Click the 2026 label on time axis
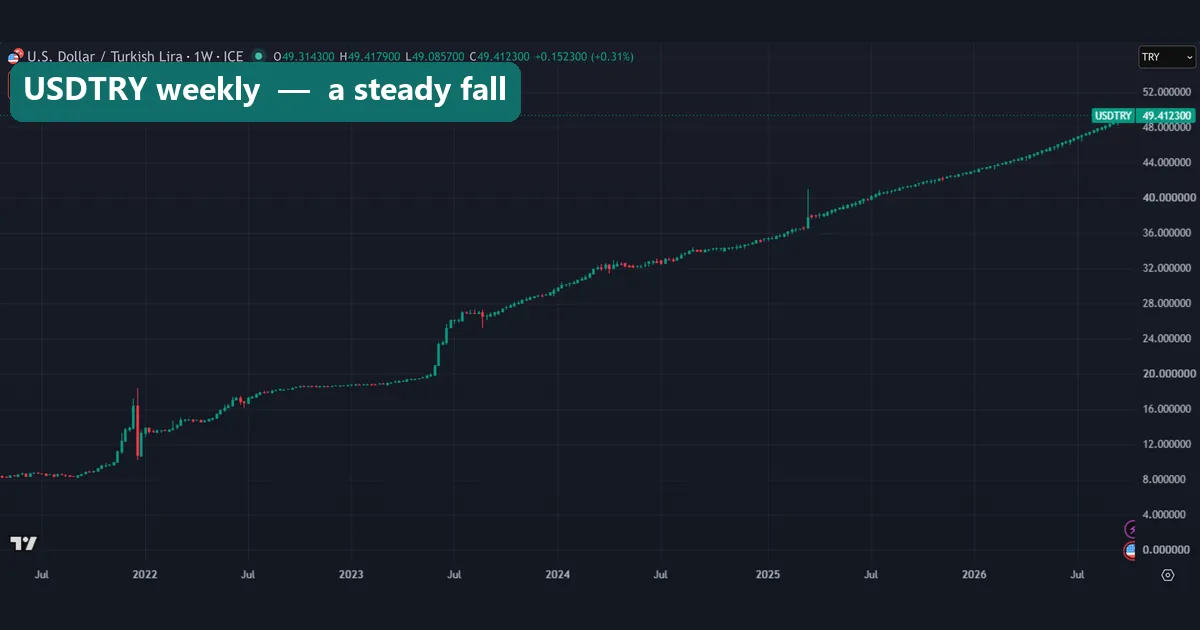This screenshot has width=1200, height=630. [x=974, y=575]
